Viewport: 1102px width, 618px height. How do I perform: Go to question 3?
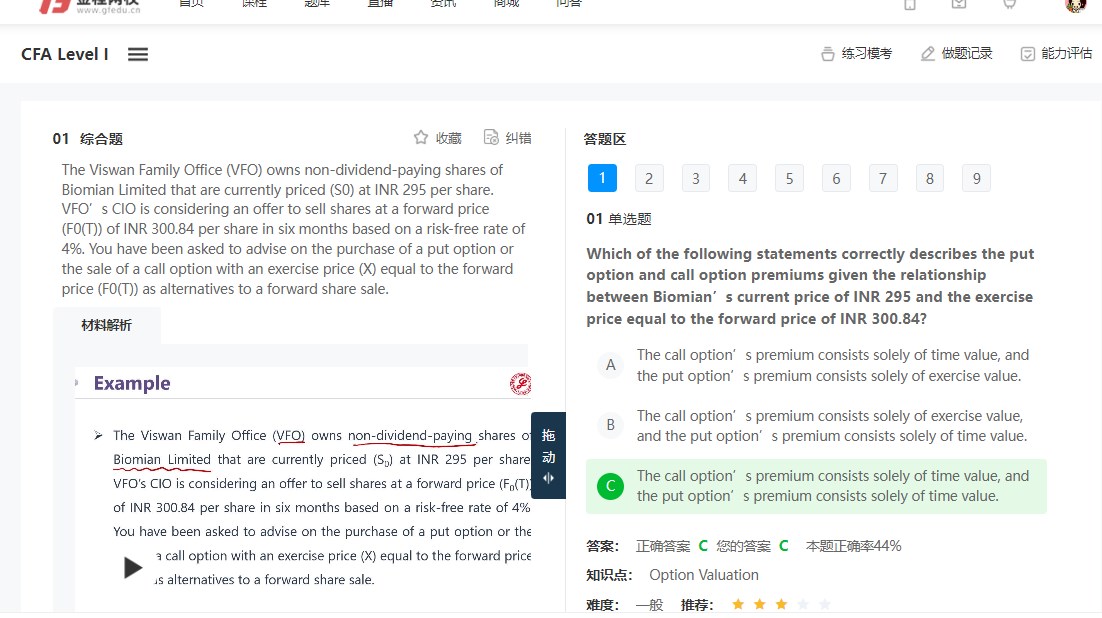pyautogui.click(x=696, y=179)
